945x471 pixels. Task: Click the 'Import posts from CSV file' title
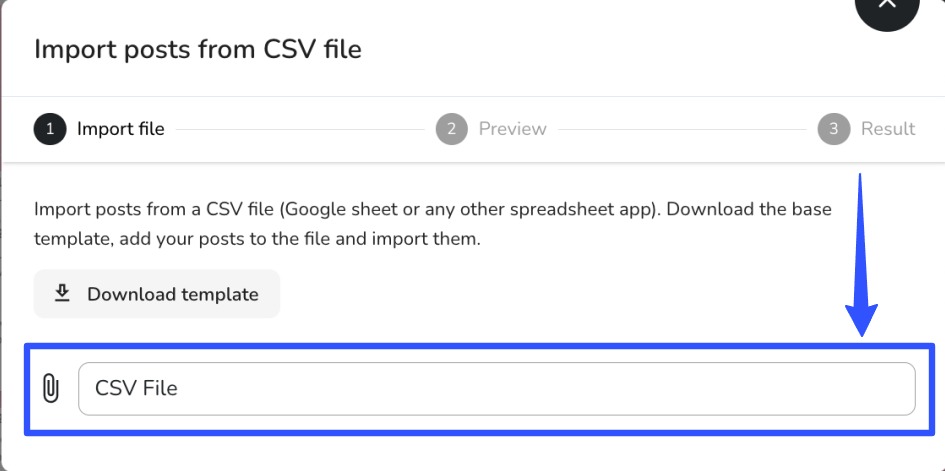(198, 49)
